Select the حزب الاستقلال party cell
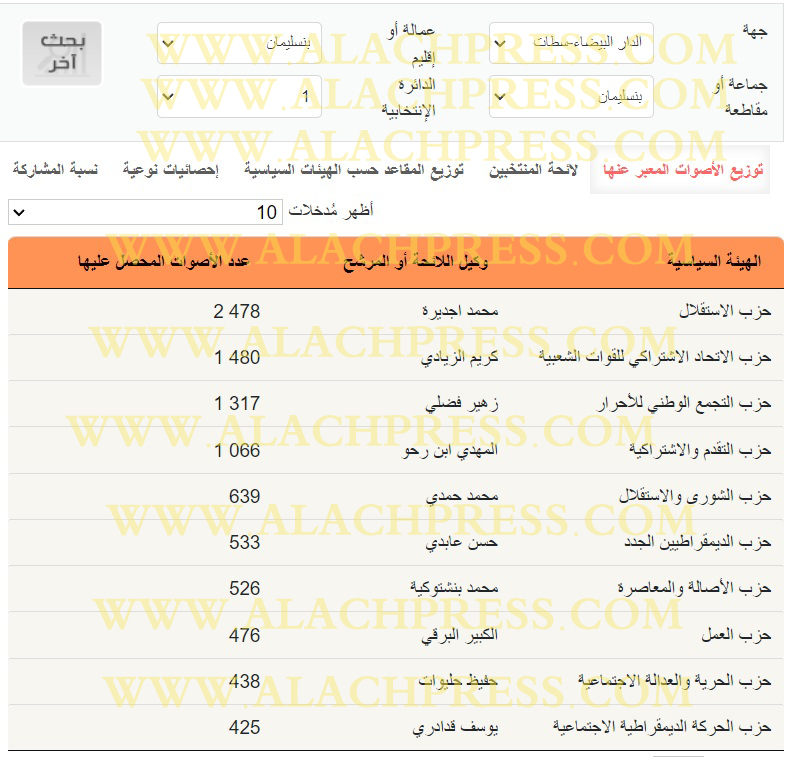The width and height of the screenshot is (789, 757). pos(725,311)
